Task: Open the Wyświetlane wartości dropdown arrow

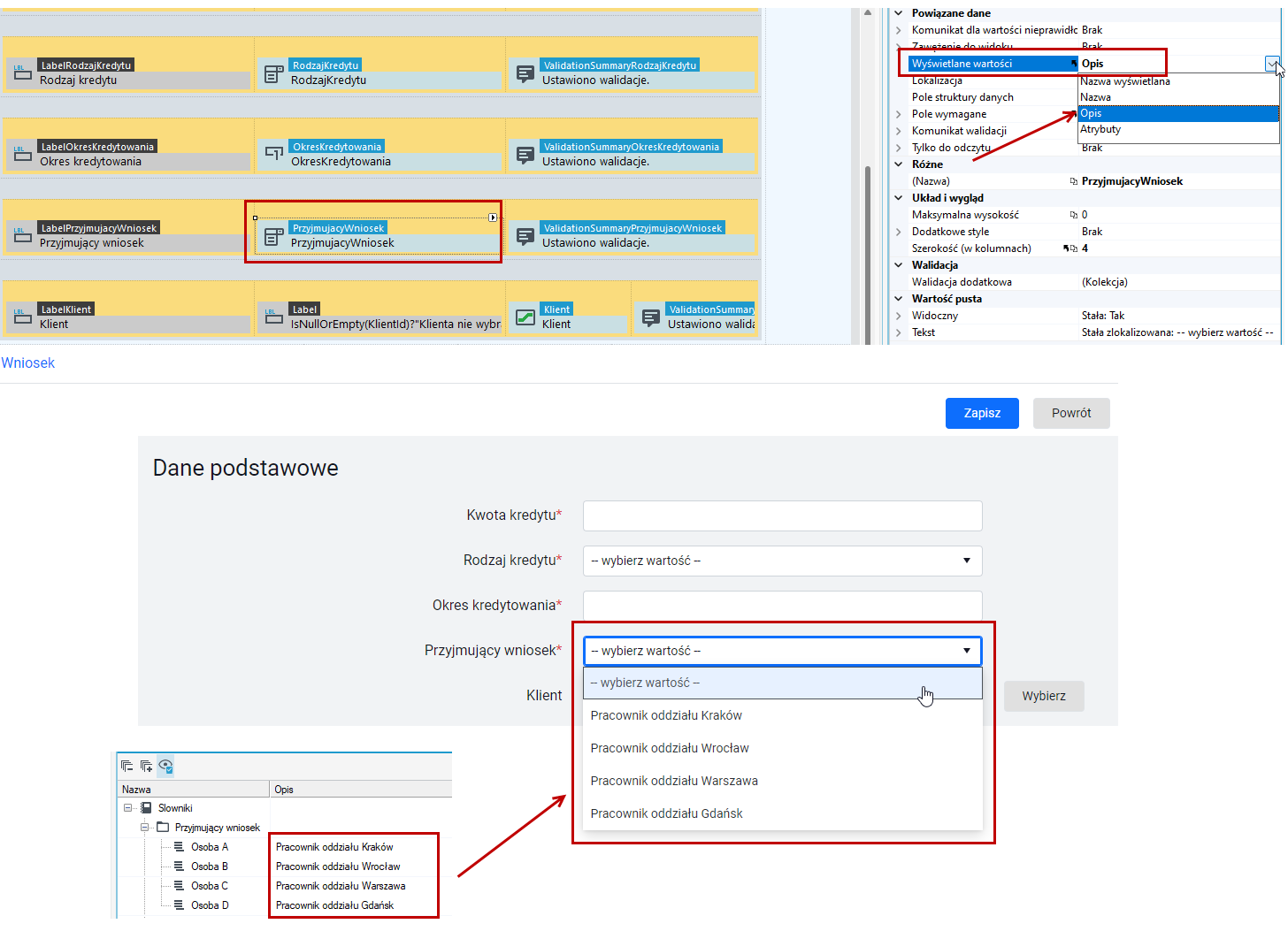Action: pyautogui.click(x=1271, y=64)
